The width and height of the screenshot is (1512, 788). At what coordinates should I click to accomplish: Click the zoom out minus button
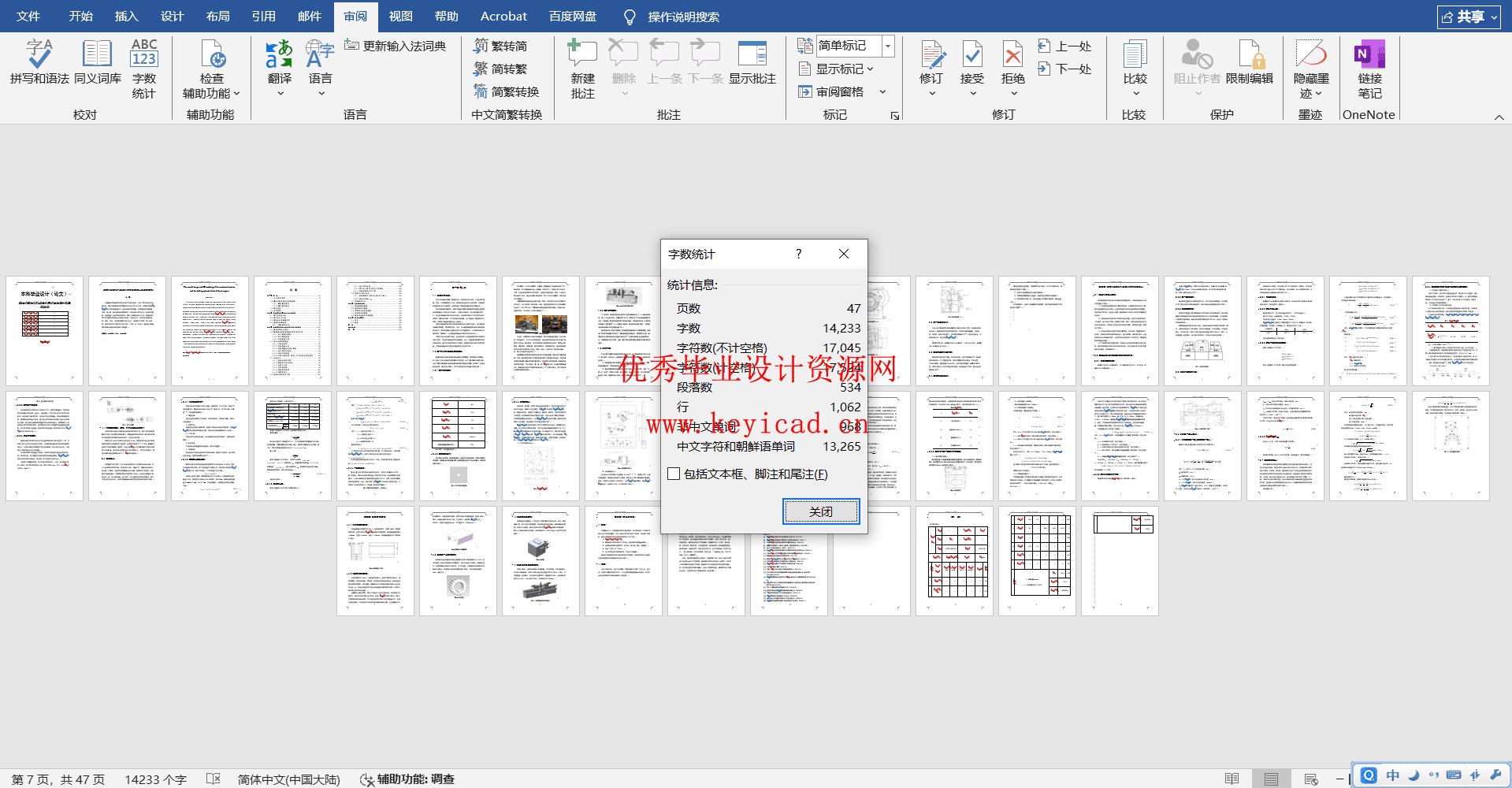tap(1339, 779)
